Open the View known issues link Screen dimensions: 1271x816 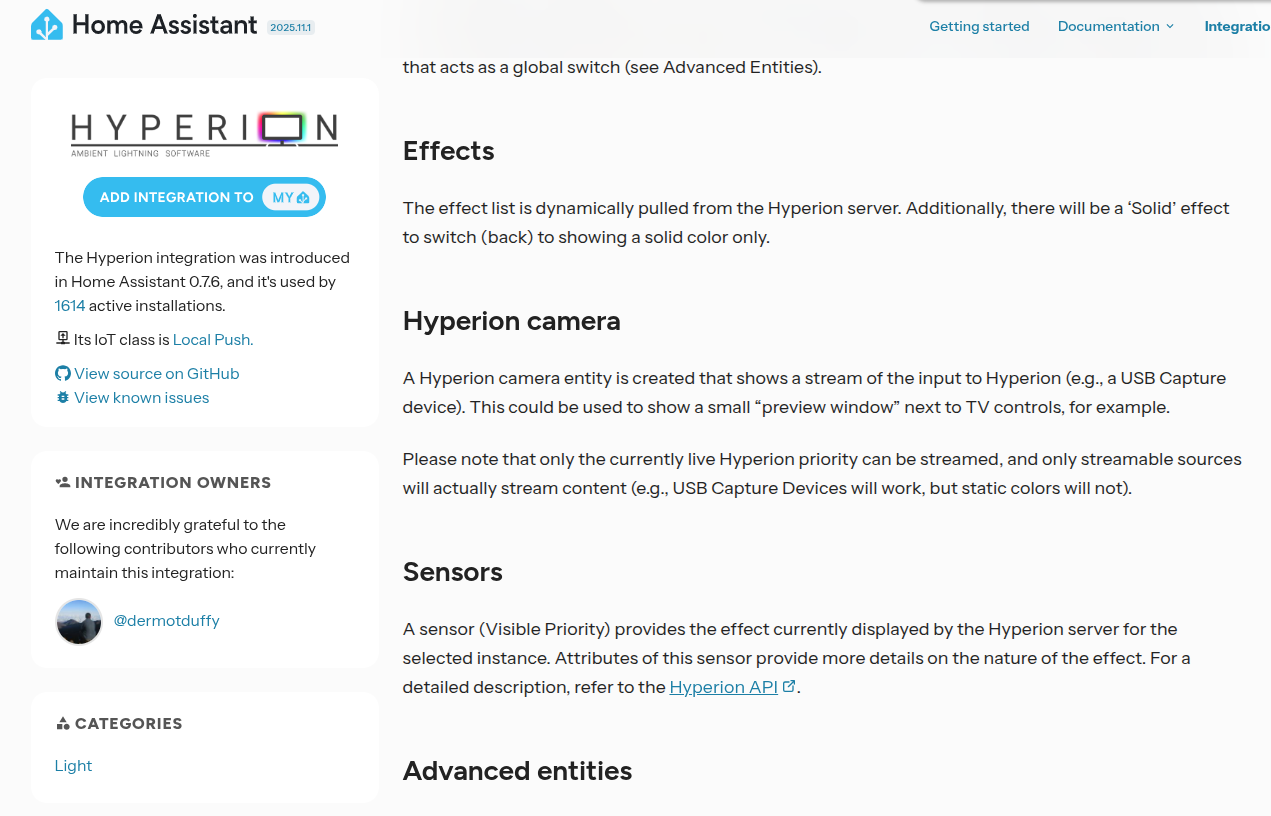142,397
